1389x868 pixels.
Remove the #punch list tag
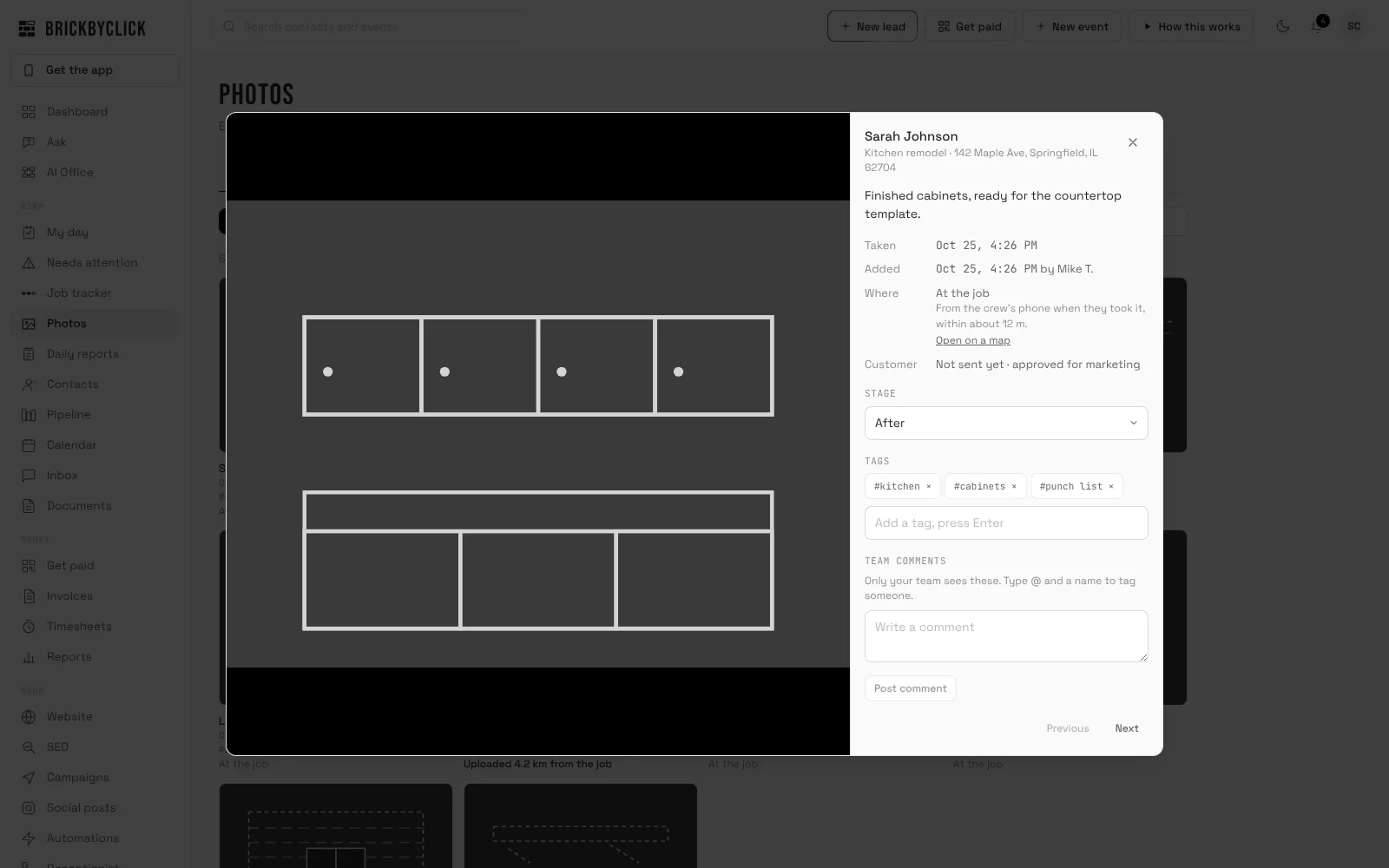point(1111,487)
